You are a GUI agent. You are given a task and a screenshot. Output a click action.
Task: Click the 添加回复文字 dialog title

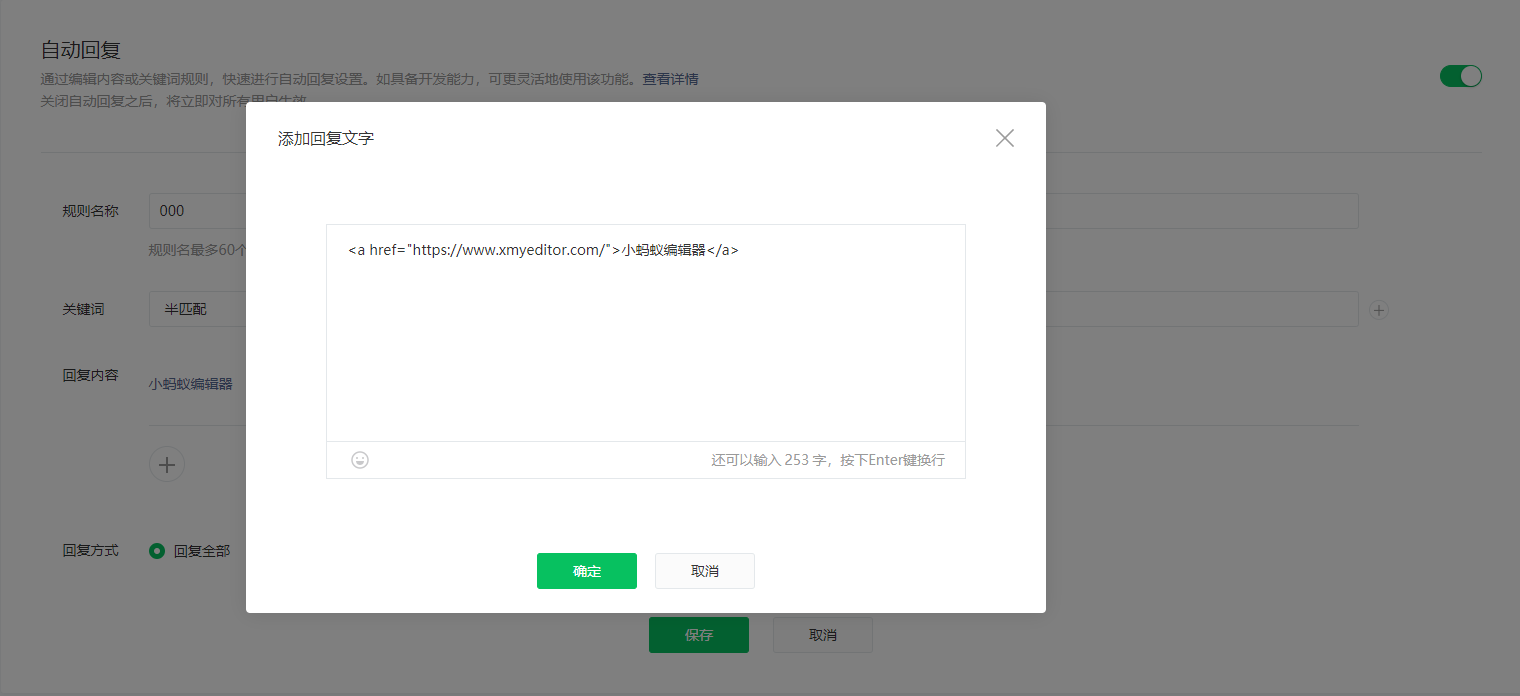[x=326, y=138]
